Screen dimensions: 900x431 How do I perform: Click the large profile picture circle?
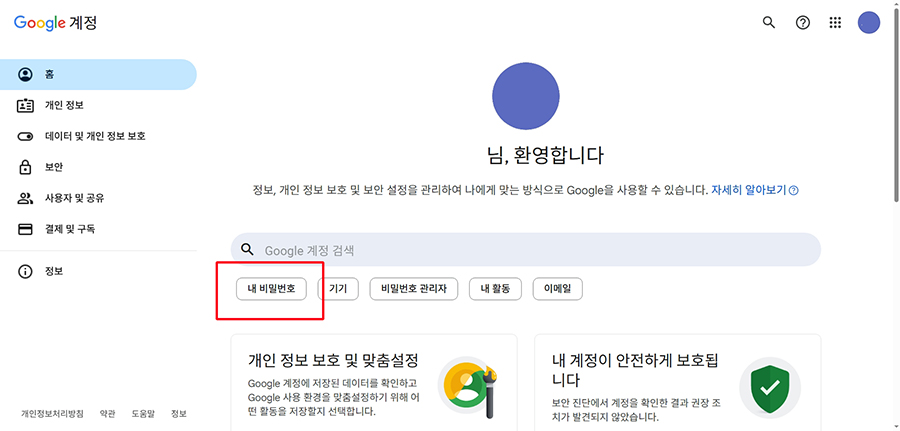526,96
